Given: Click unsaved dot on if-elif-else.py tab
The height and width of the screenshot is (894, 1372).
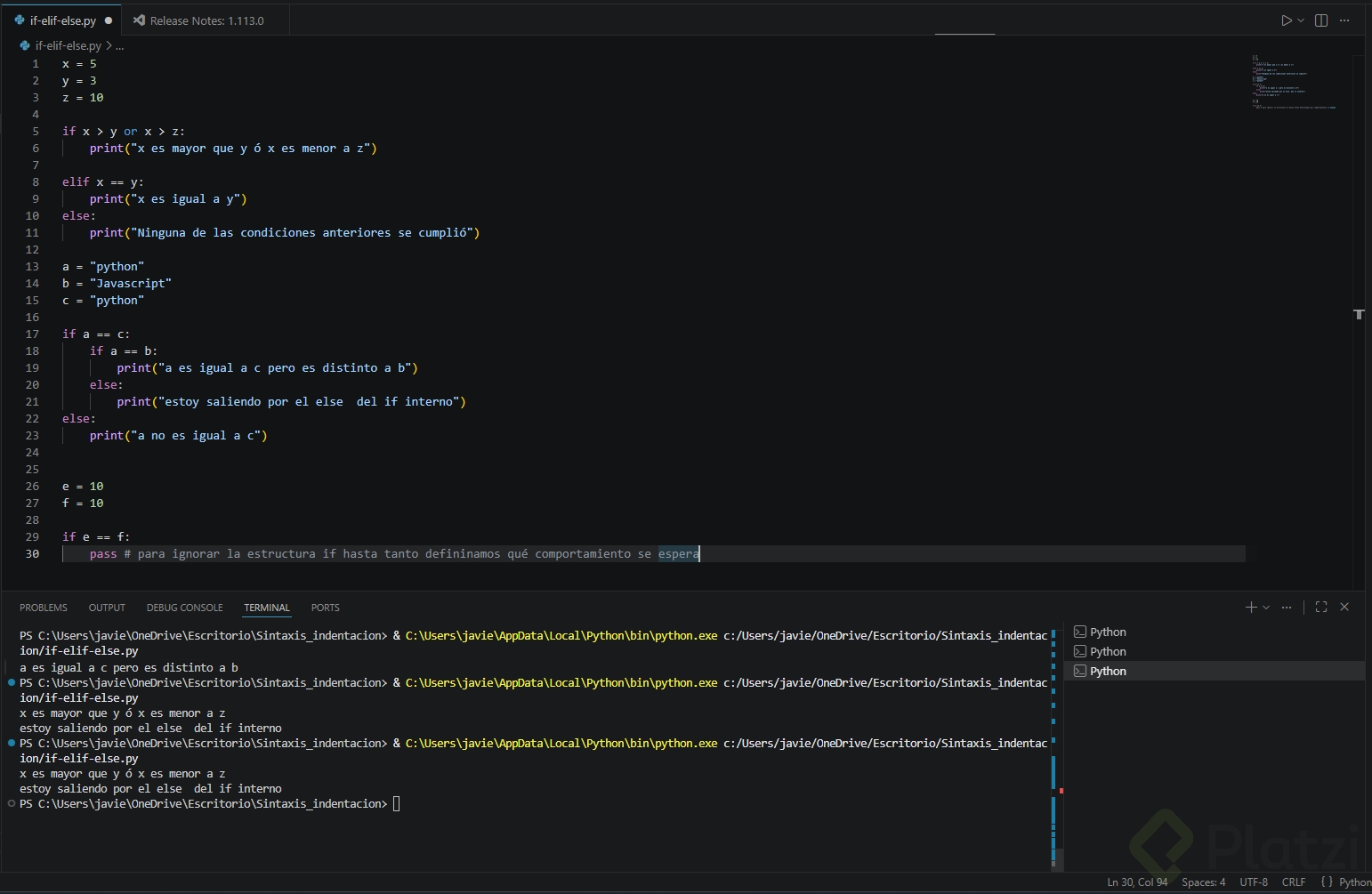Looking at the screenshot, I should point(109,20).
